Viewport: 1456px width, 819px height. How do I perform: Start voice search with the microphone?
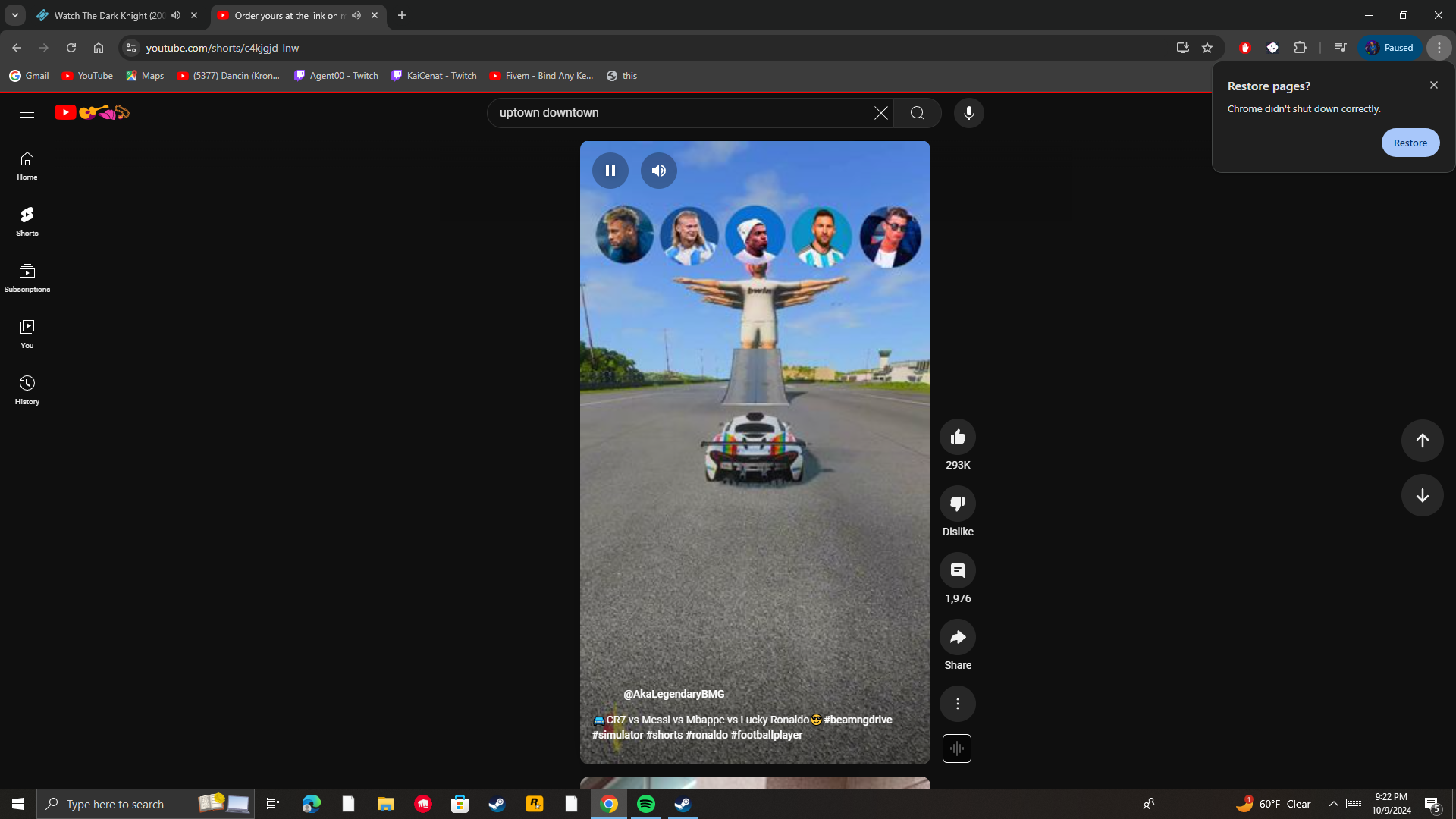point(968,113)
